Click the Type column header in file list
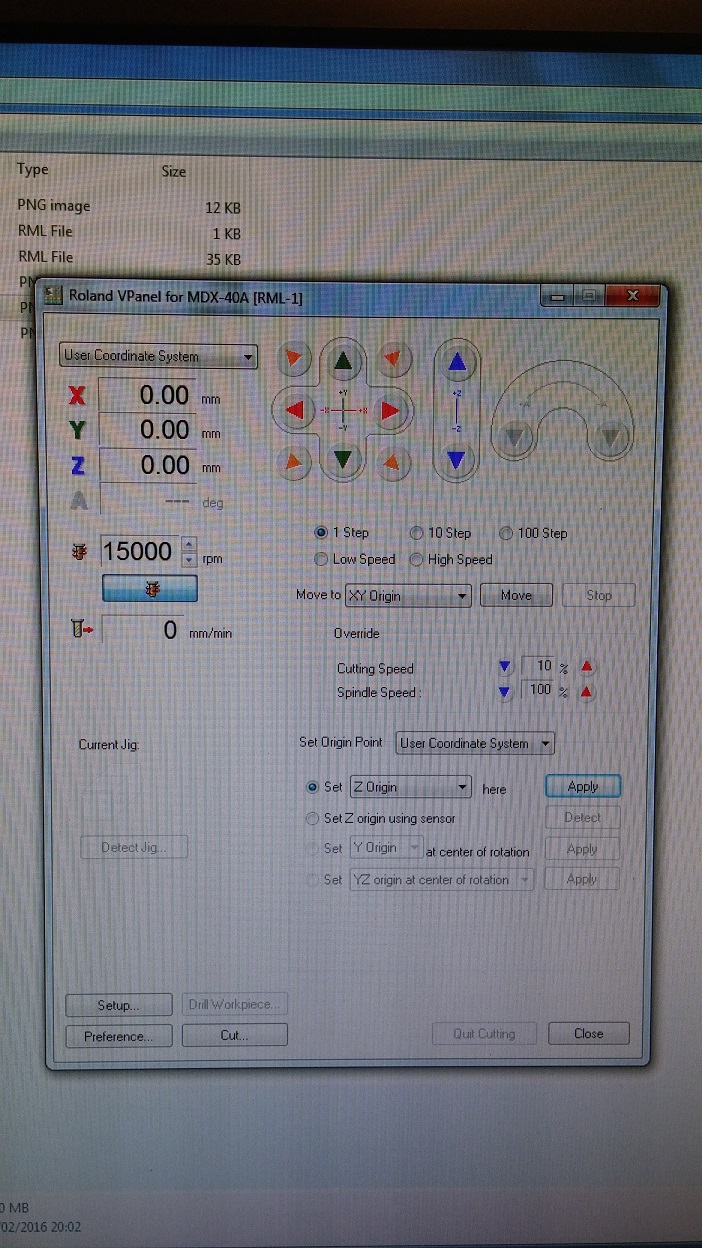This screenshot has height=1248, width=702. [33, 170]
